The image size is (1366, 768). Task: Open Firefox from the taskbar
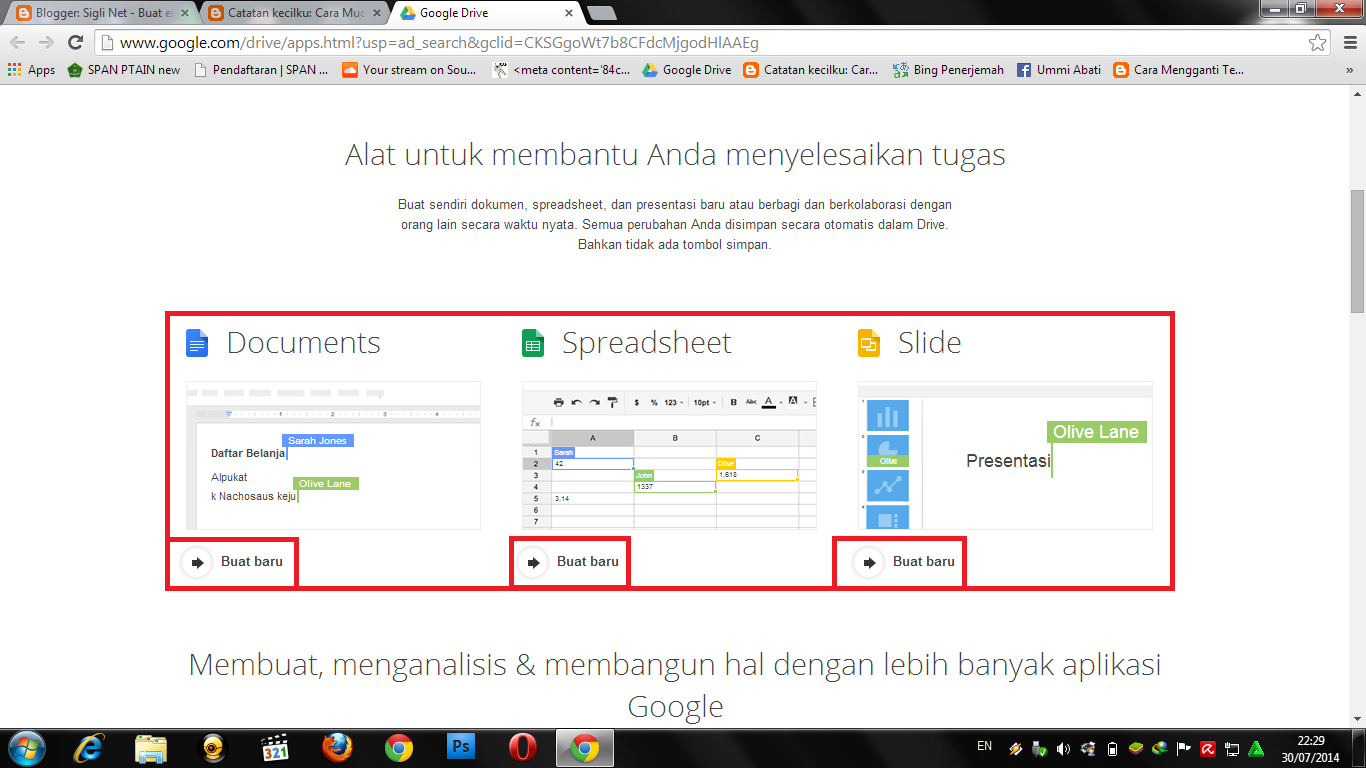[x=337, y=748]
